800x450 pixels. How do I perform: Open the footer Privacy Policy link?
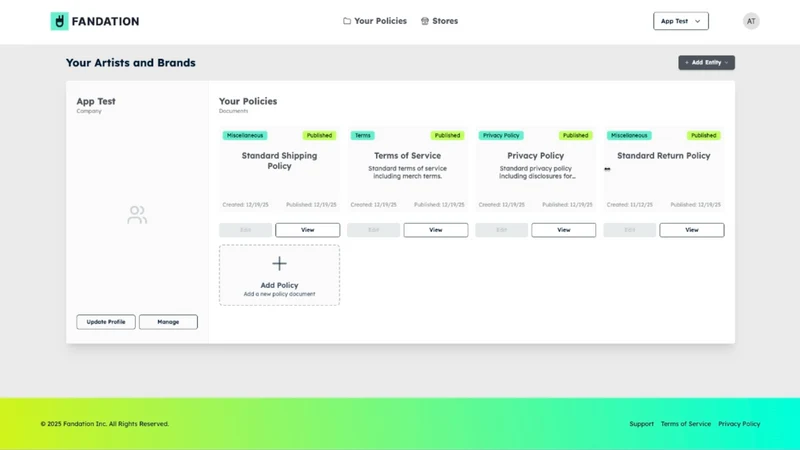click(x=739, y=424)
